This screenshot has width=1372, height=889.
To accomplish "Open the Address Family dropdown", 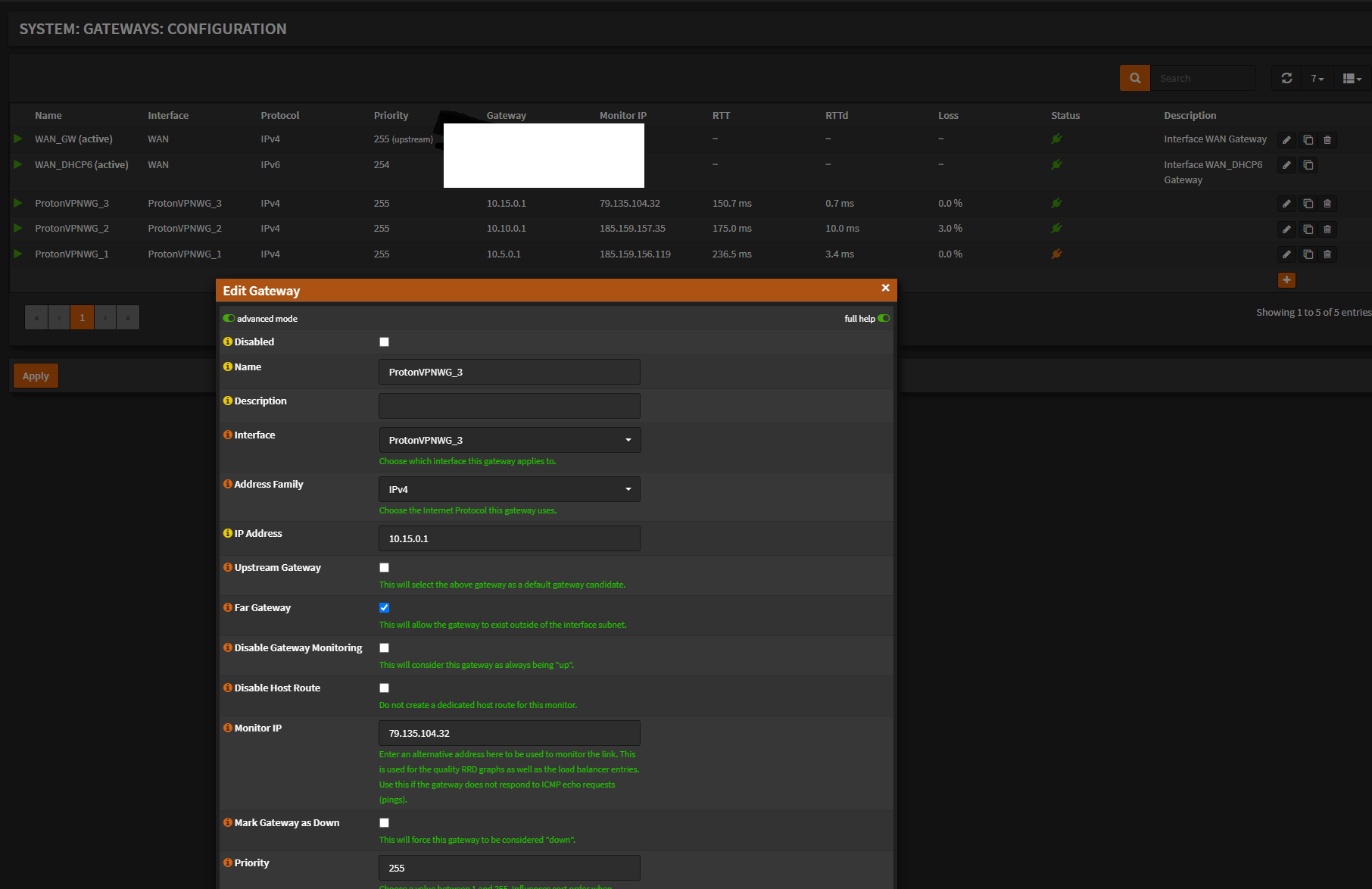I will coord(510,489).
